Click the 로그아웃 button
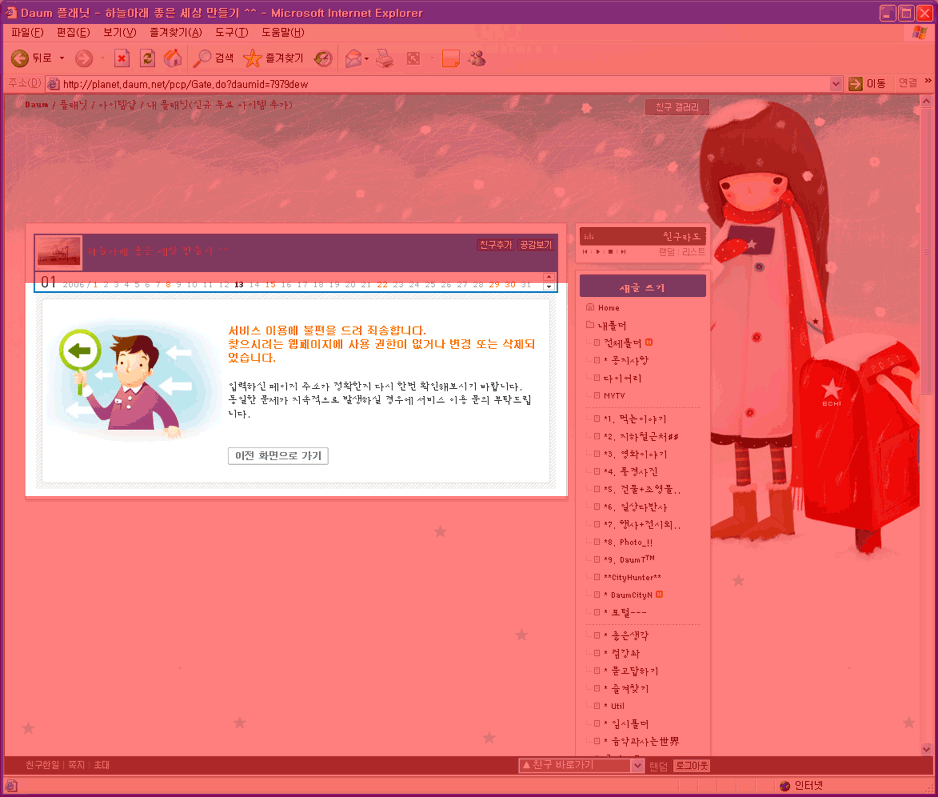This screenshot has height=797, width=938. (x=692, y=765)
